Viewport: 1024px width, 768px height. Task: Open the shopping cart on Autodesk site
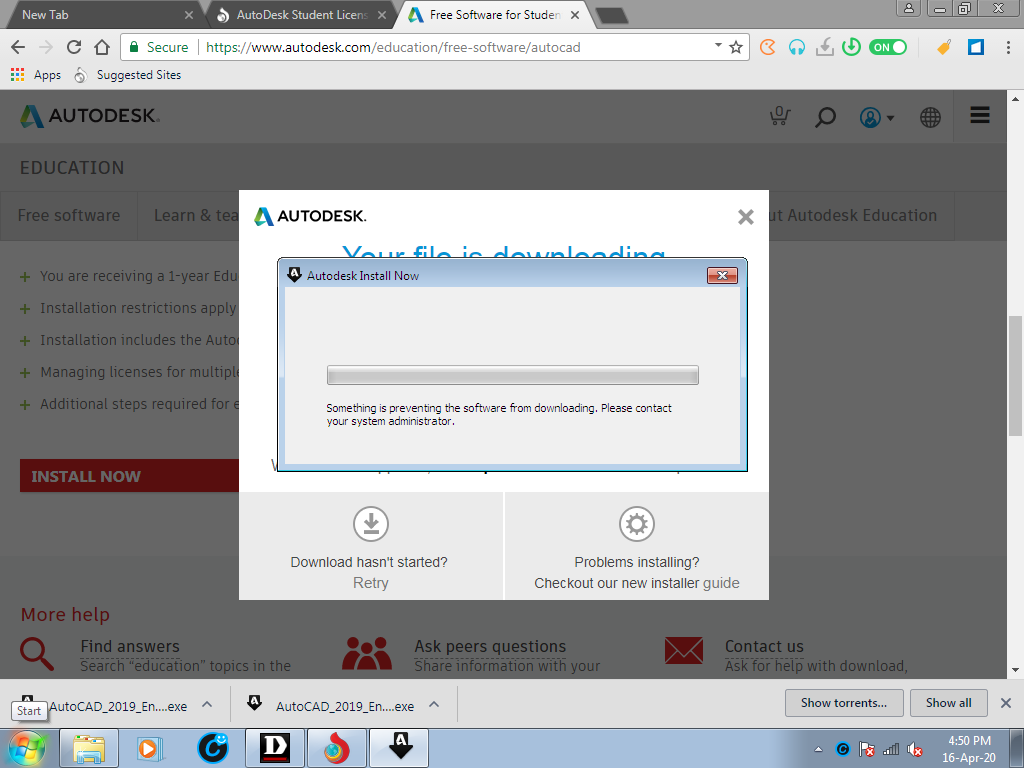(x=779, y=117)
